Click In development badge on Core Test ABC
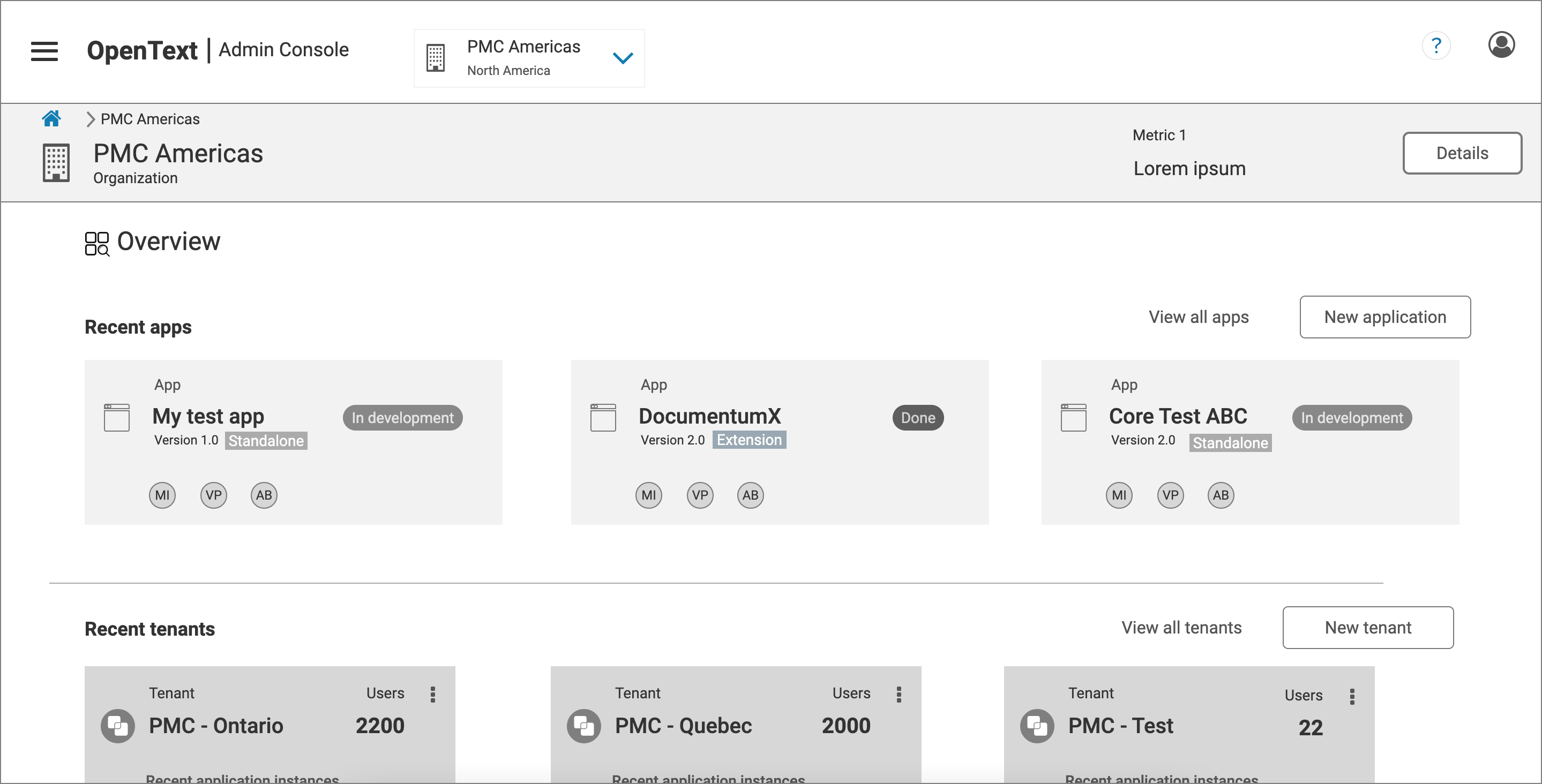The height and width of the screenshot is (784, 1542). pos(1352,418)
